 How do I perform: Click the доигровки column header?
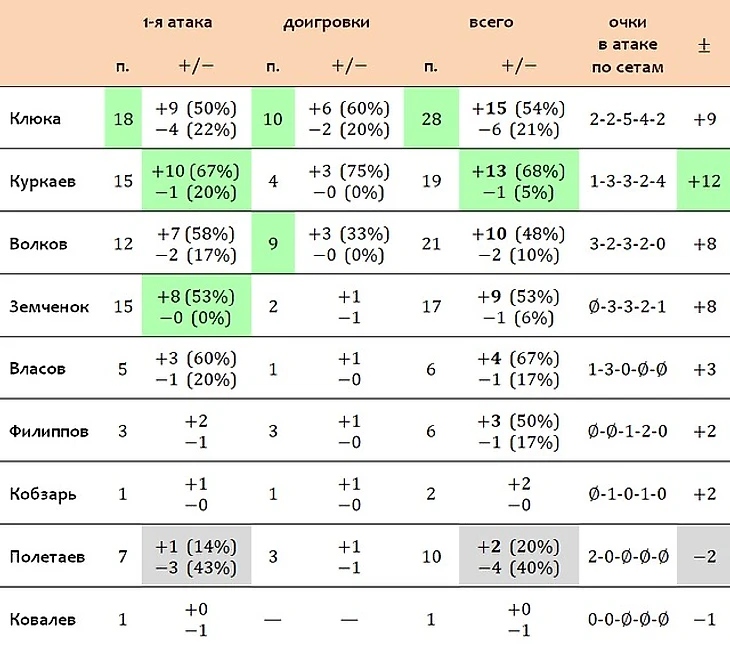326,23
